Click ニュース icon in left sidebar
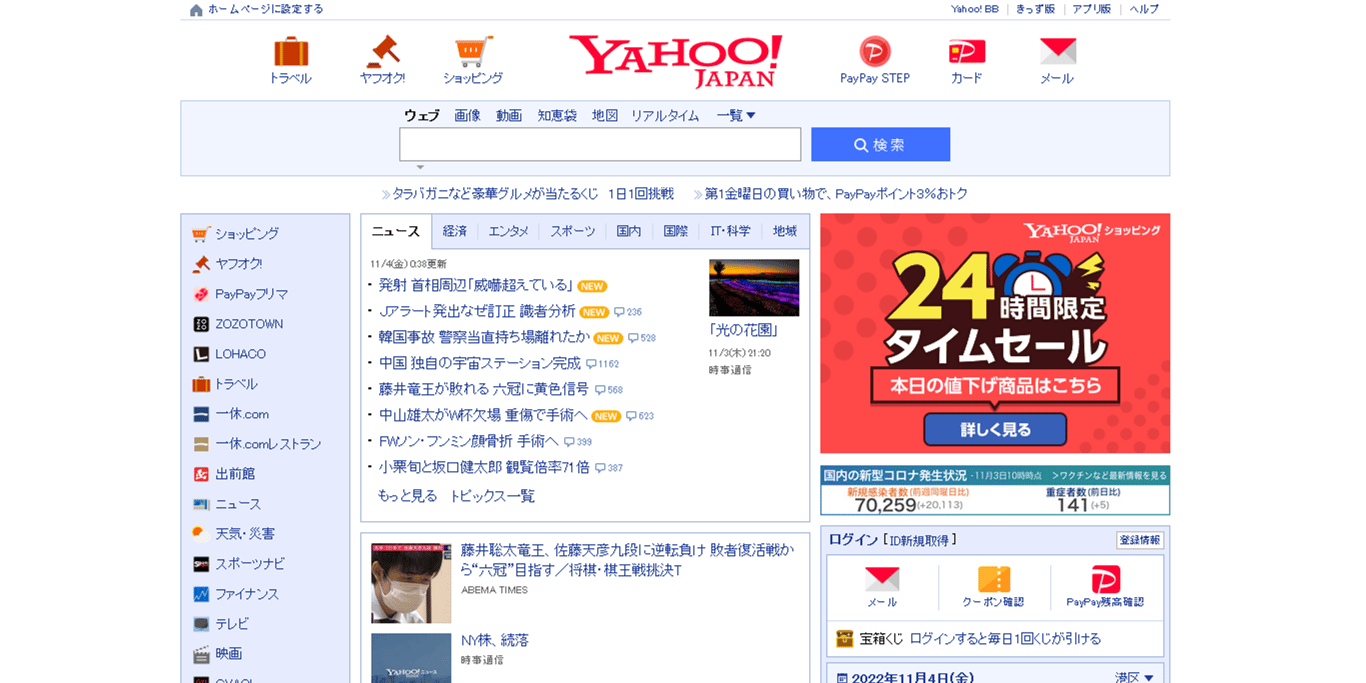 pyautogui.click(x=201, y=504)
